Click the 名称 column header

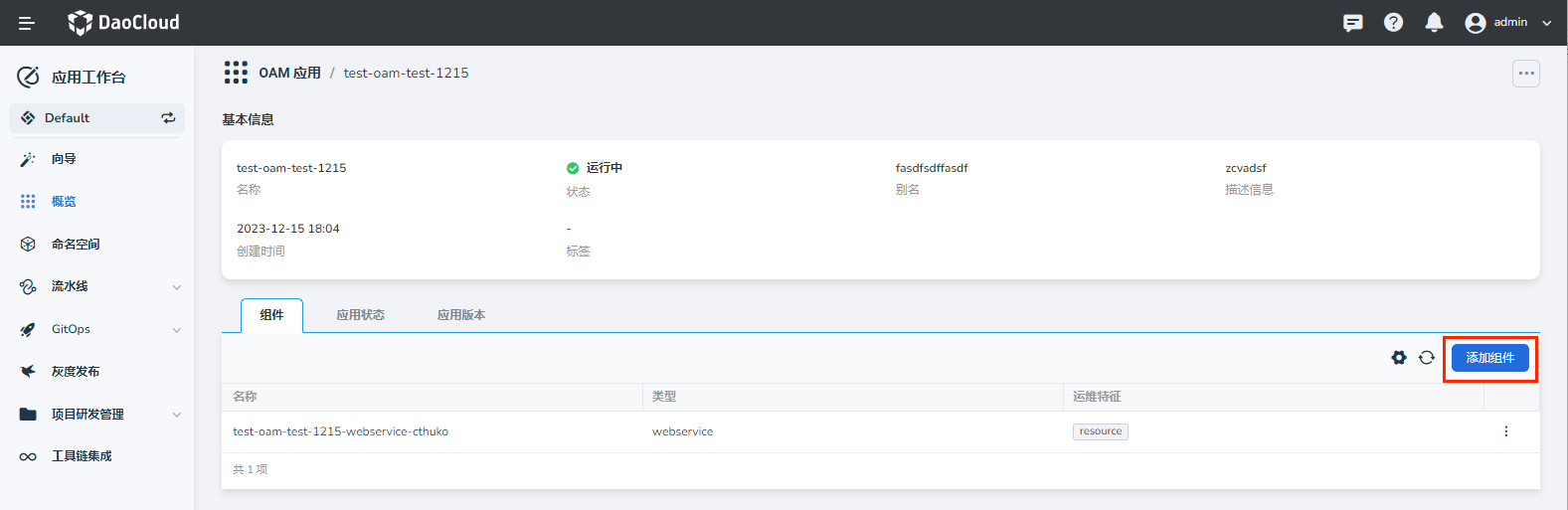point(245,397)
